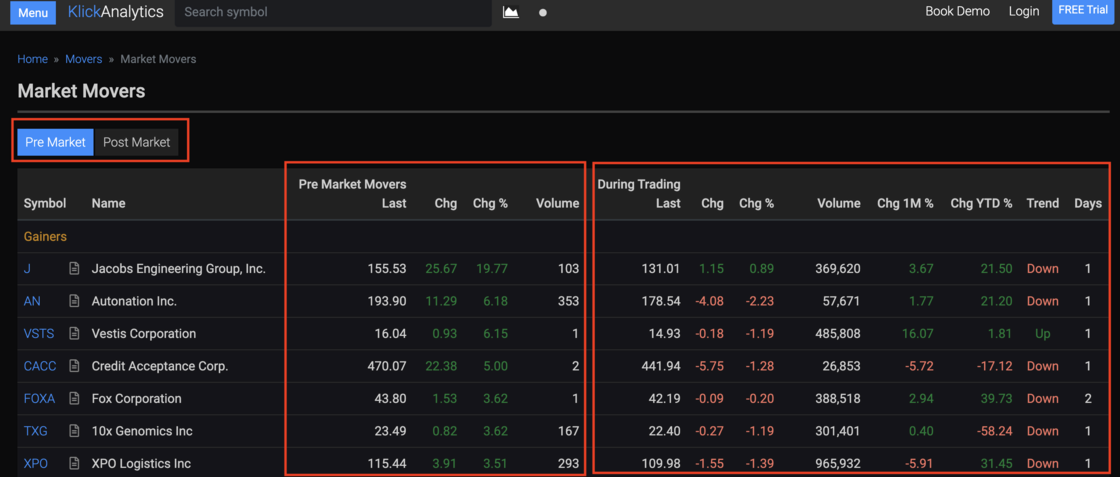The height and width of the screenshot is (477, 1120).
Task: Select XPO Logistics Inc name
Action: (141, 463)
